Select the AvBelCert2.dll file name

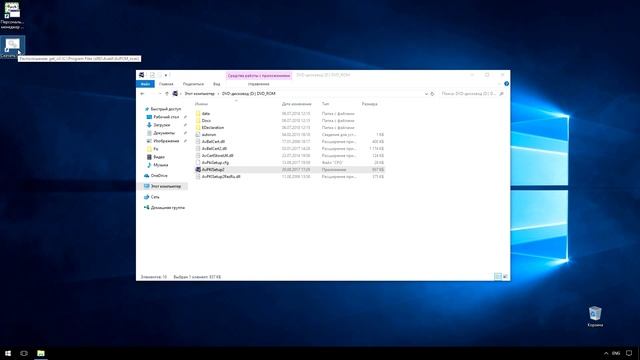214,149
